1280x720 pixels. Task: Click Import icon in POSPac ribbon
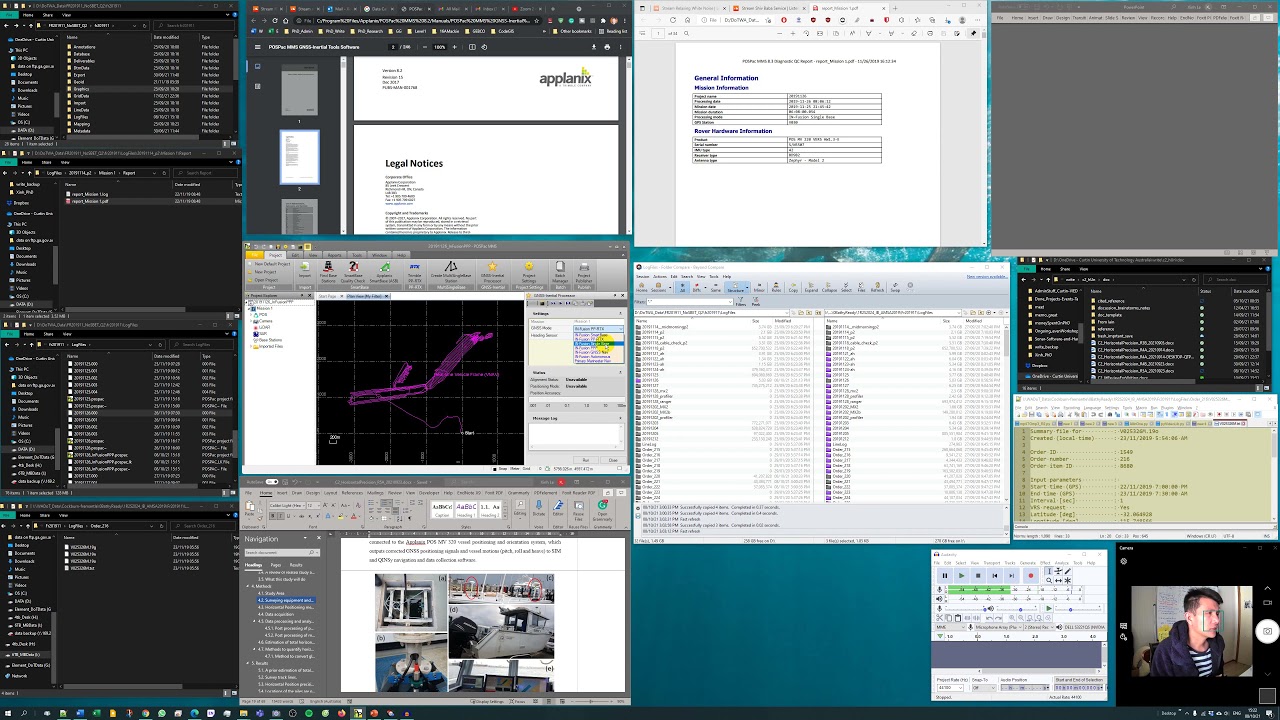coord(305,267)
